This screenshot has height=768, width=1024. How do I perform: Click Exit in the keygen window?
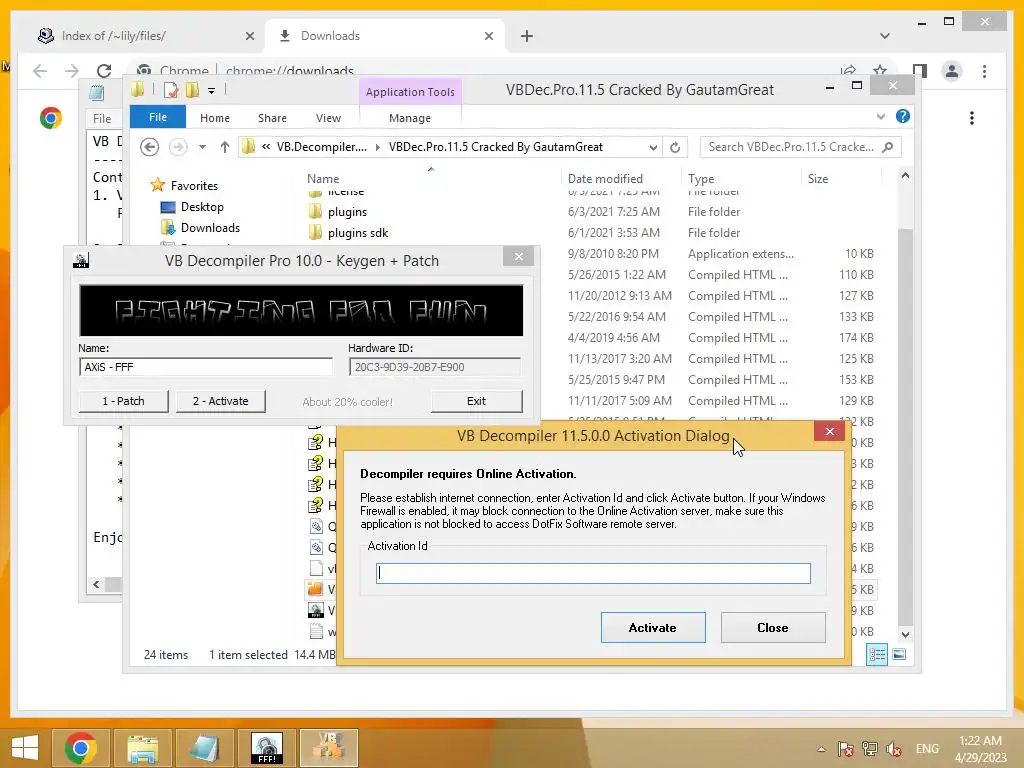[476, 401]
